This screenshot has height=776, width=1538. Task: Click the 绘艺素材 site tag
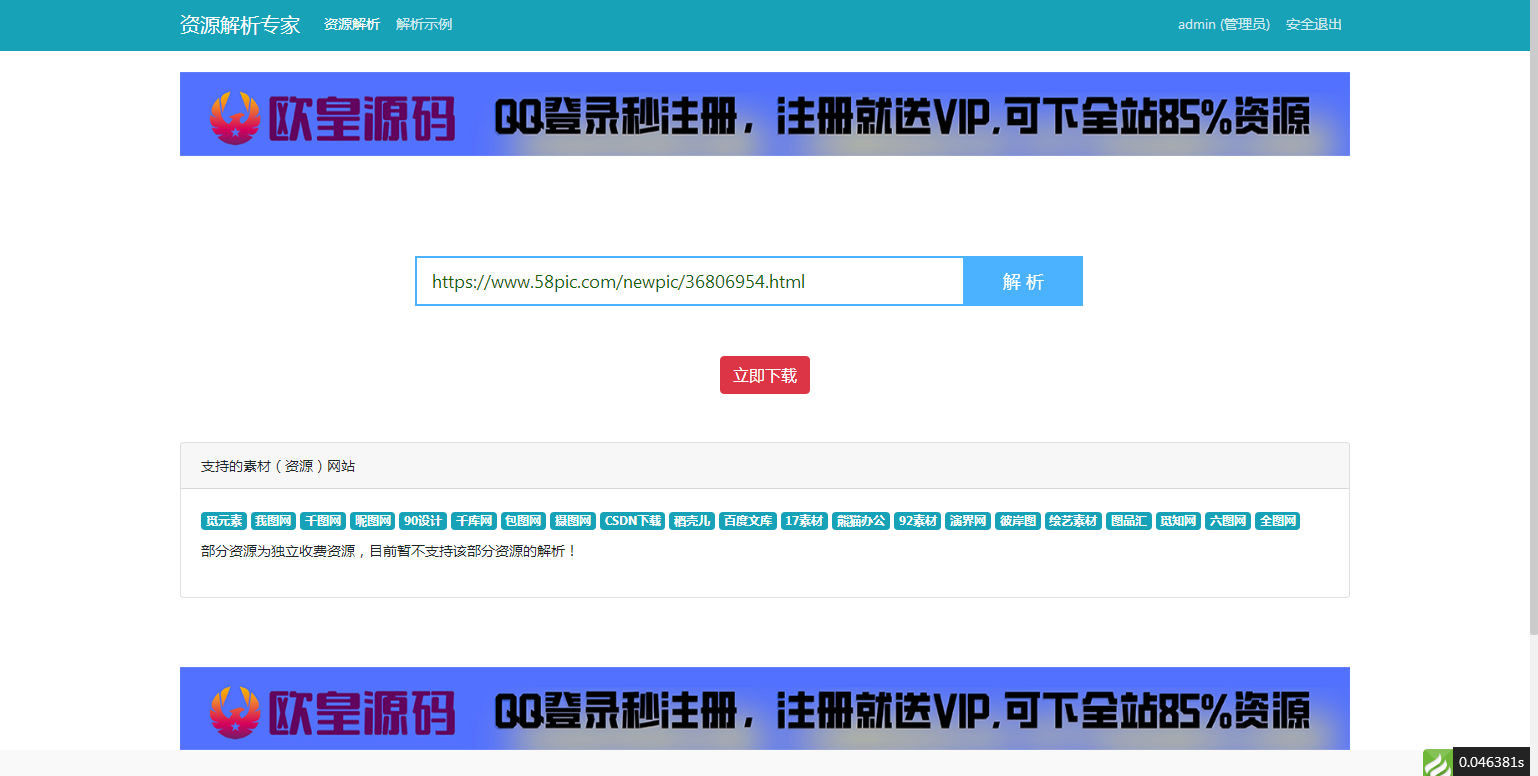click(x=1074, y=520)
